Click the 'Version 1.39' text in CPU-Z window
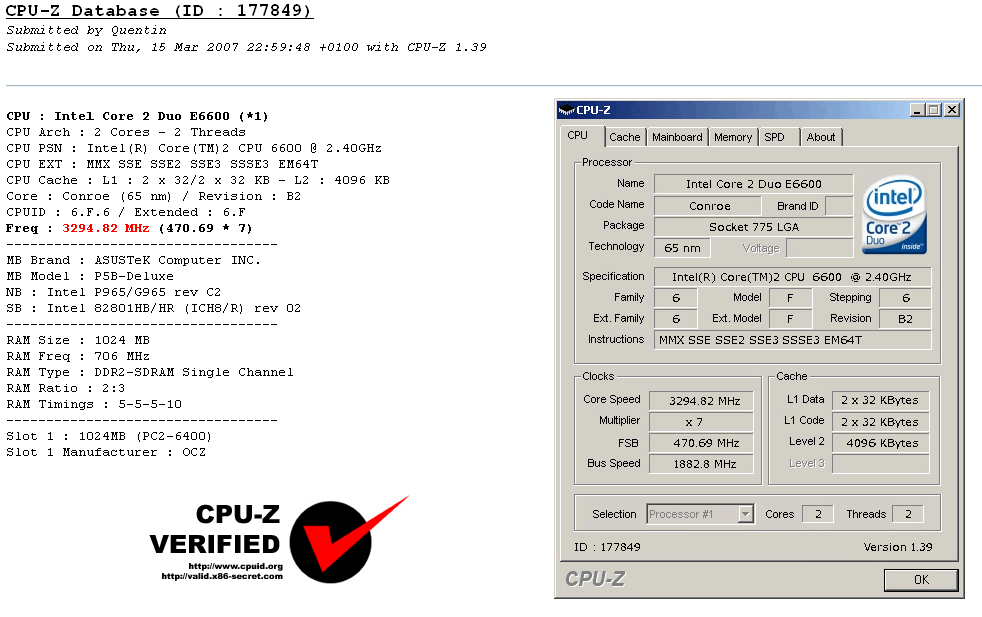 [897, 547]
